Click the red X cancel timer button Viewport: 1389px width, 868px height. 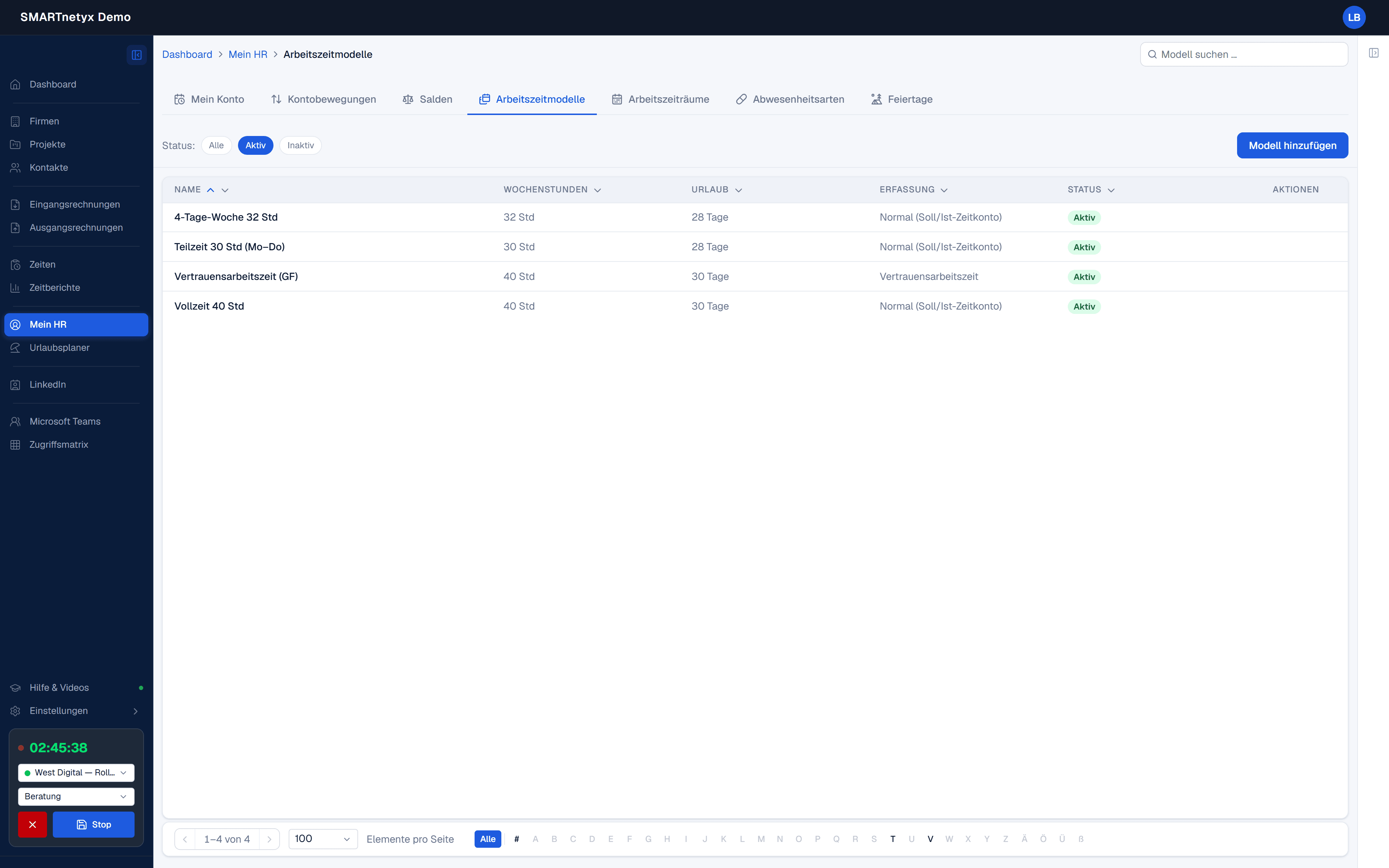click(32, 824)
